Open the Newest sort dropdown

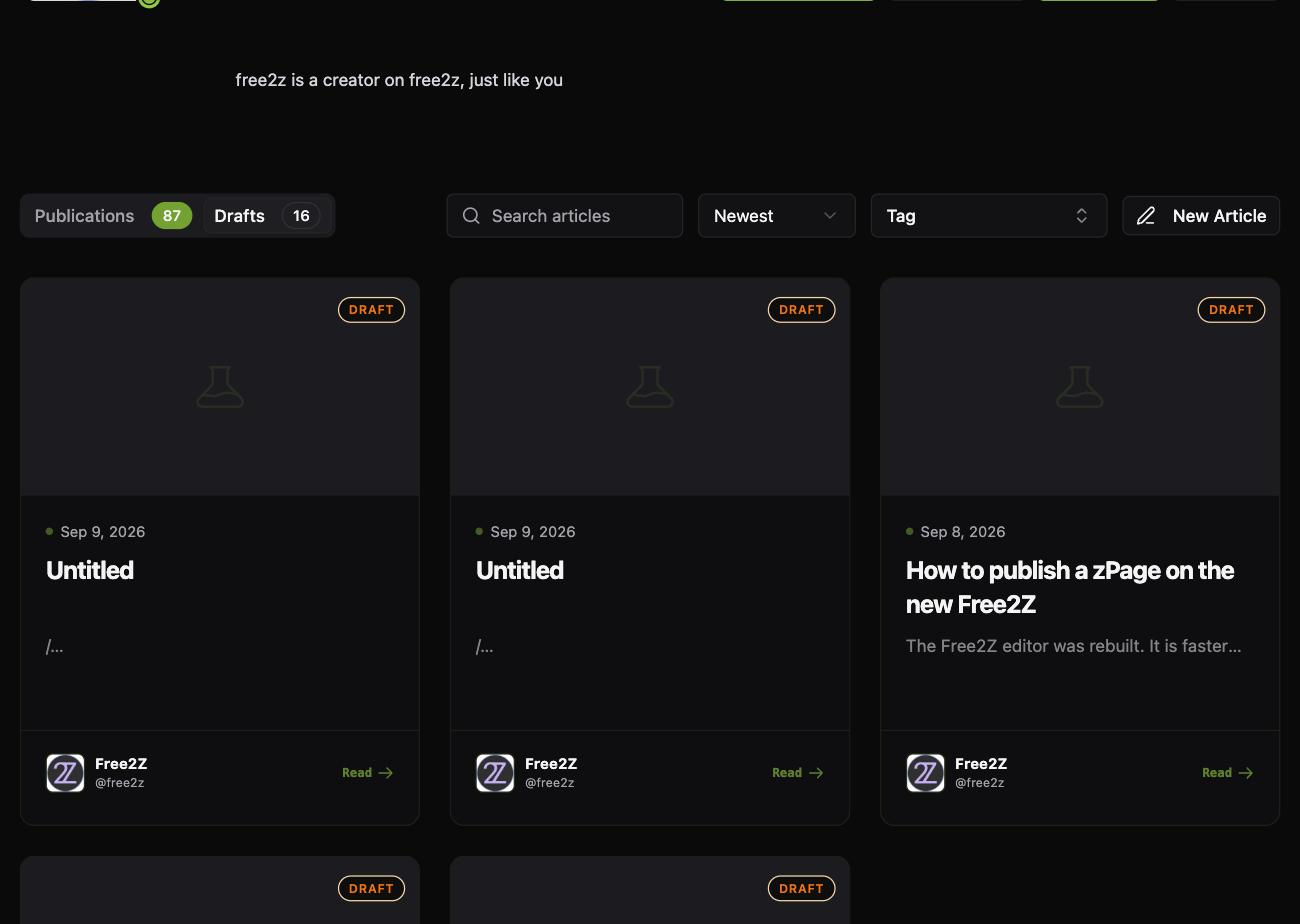click(x=777, y=216)
